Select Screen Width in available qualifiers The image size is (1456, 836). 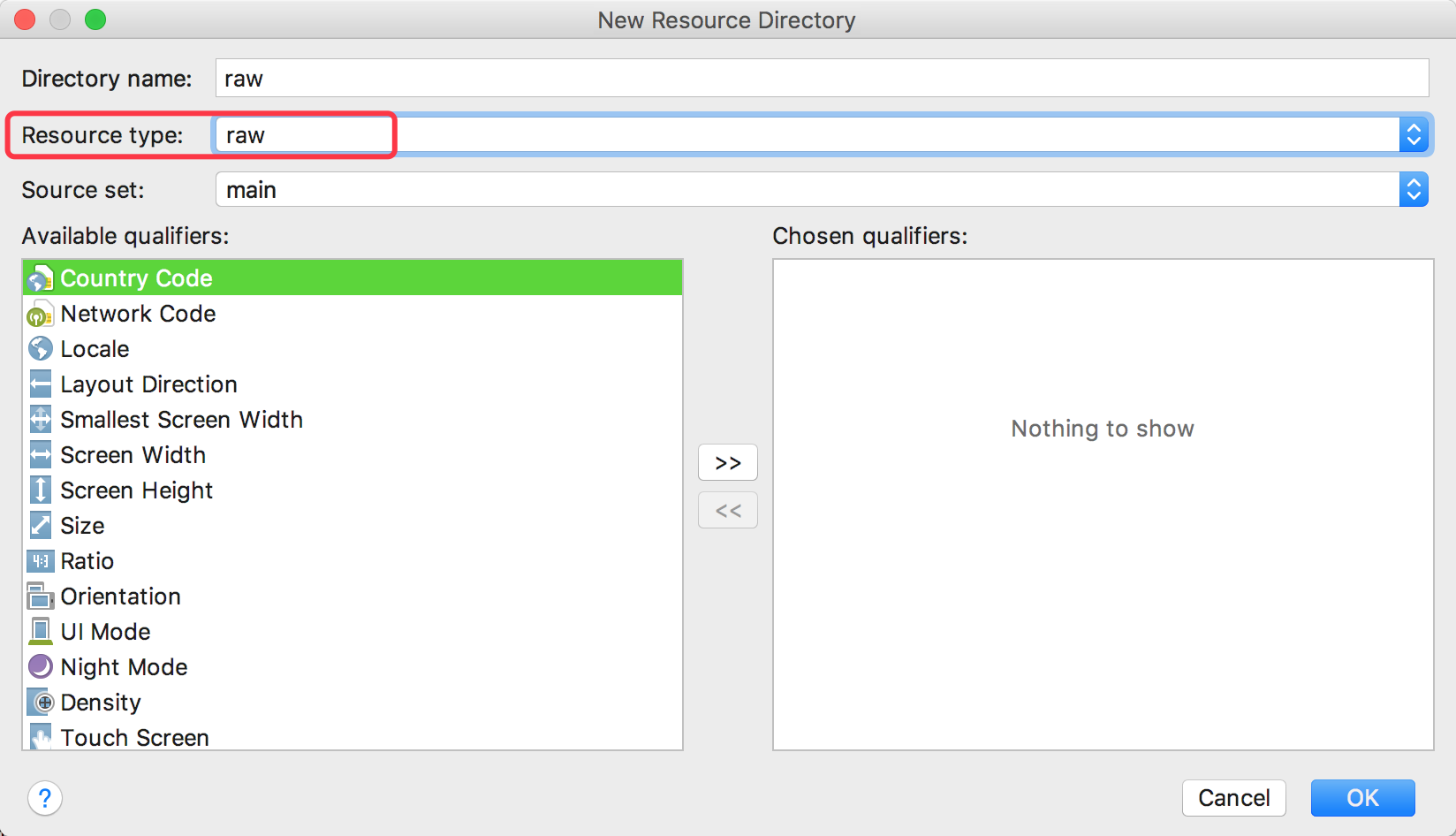tap(133, 455)
